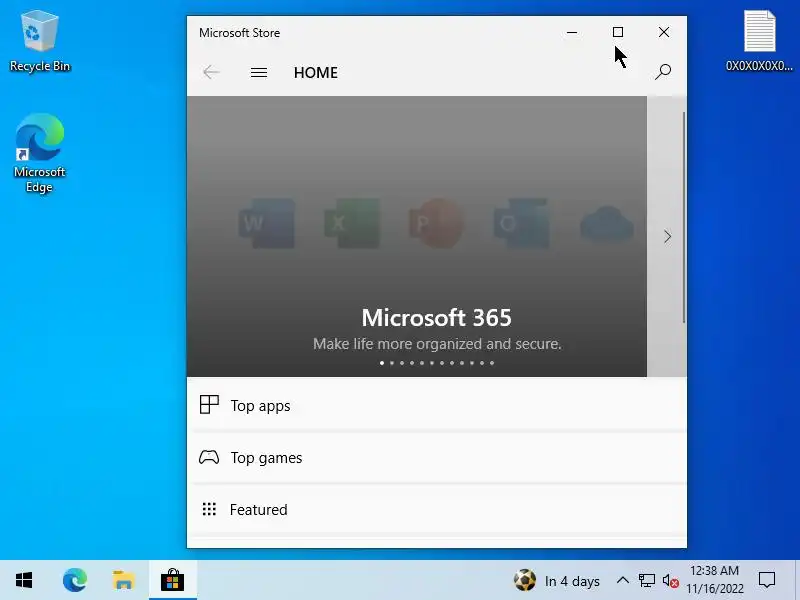Open the soccer ball news widget
The width and height of the screenshot is (800, 600).
pos(524,580)
